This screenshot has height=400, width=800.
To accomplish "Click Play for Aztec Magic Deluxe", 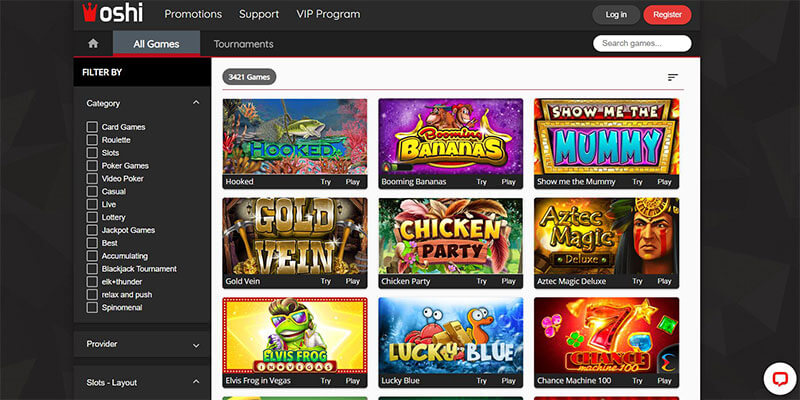I will 664,281.
